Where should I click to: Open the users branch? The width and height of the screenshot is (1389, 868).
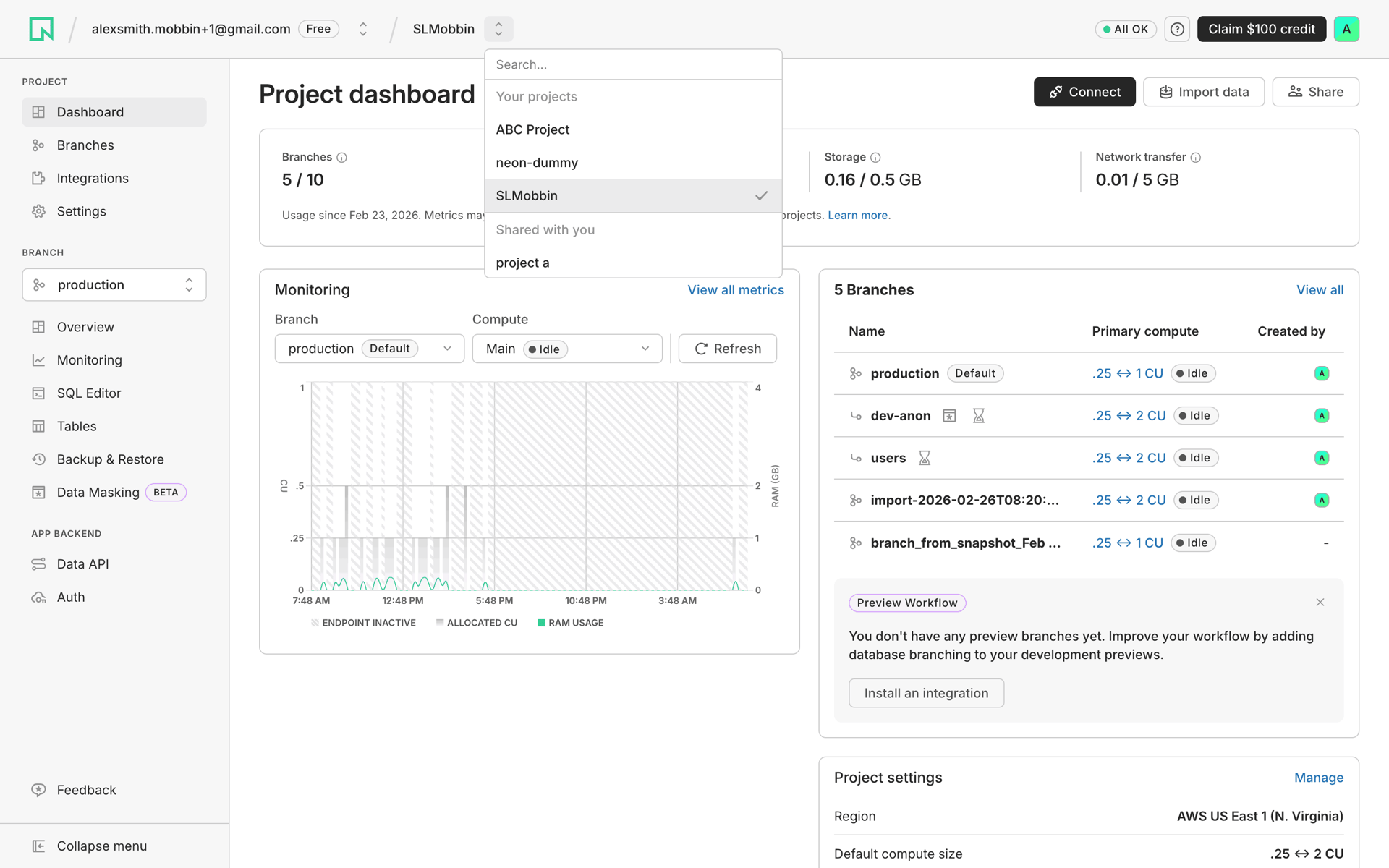pos(888,458)
